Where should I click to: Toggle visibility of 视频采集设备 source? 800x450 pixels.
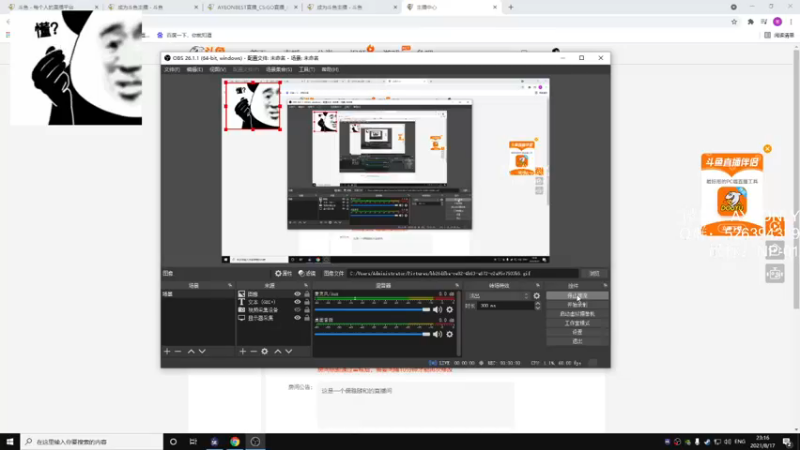pos(297,310)
